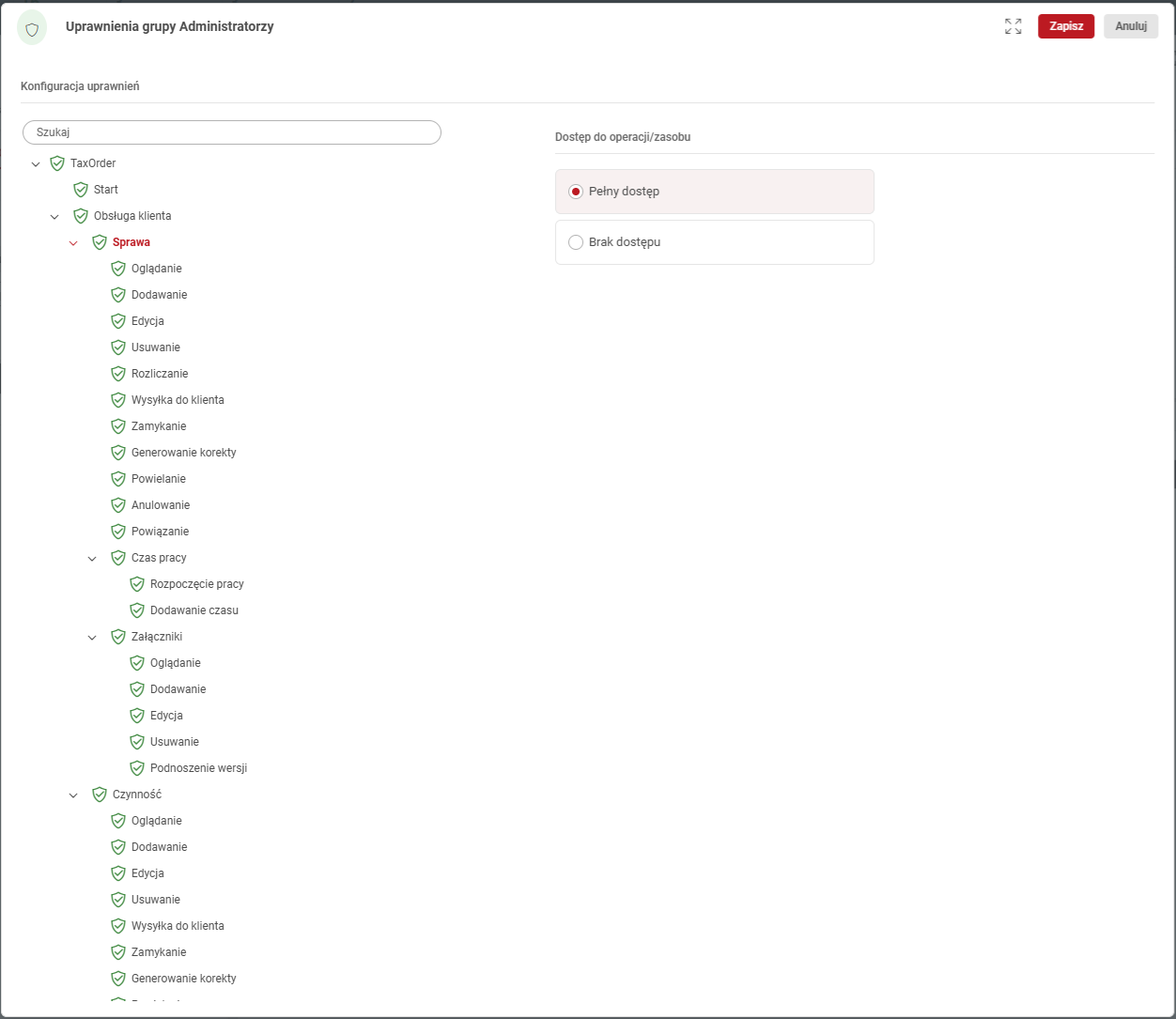Select the Anulowanie permission item
The width and height of the screenshot is (1176, 1019).
pos(161,505)
